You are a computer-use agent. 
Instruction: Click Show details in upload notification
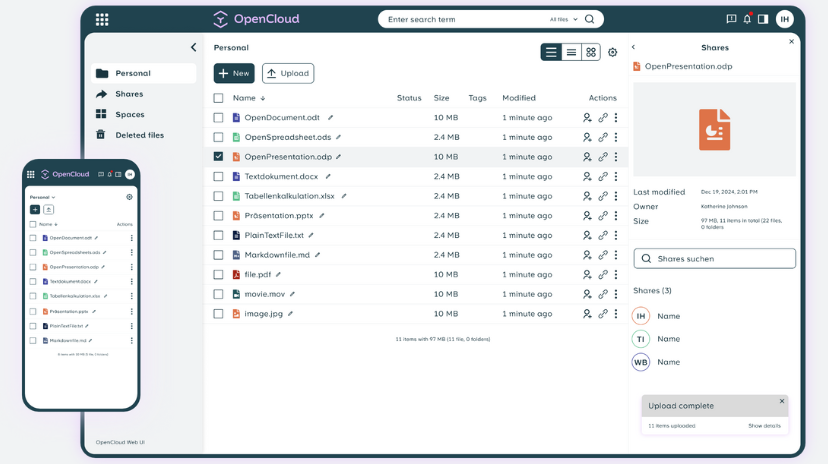click(764, 426)
